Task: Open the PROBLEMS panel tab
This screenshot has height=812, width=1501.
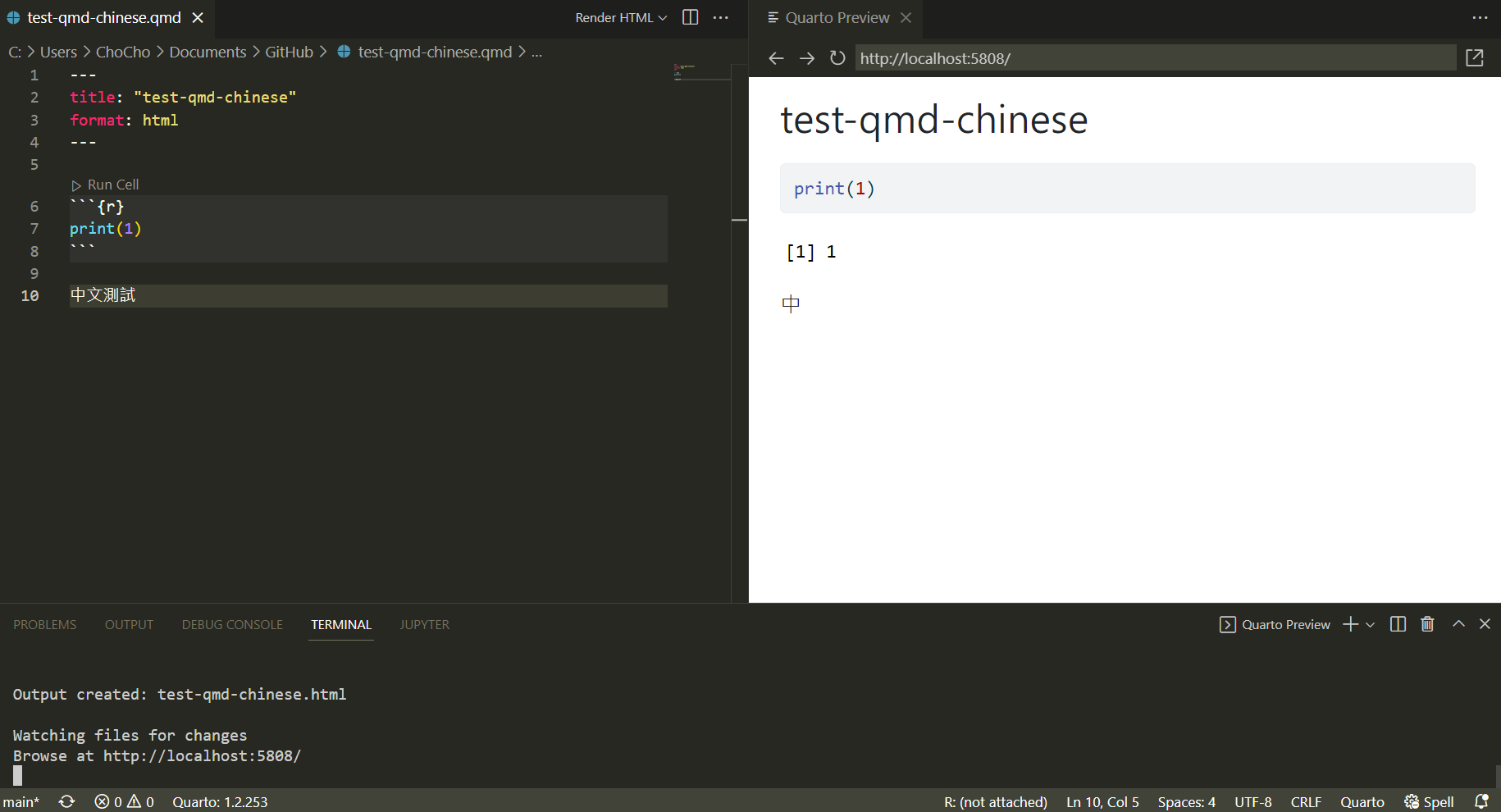Action: [x=45, y=624]
